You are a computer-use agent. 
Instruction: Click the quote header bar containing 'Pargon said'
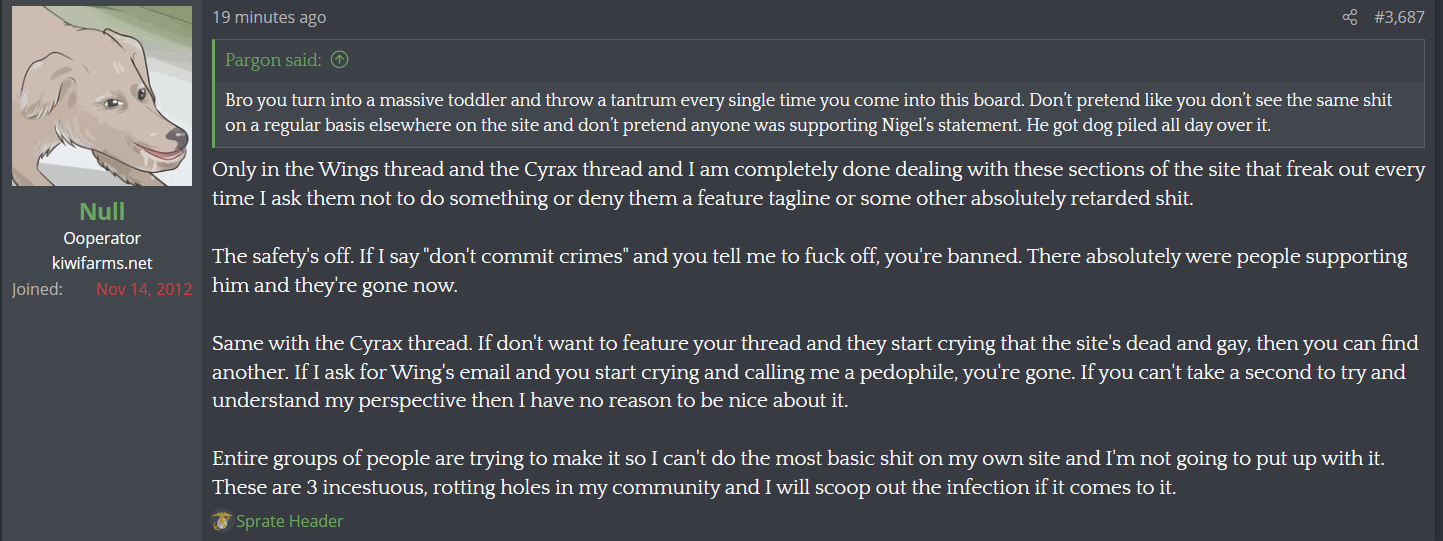point(818,60)
